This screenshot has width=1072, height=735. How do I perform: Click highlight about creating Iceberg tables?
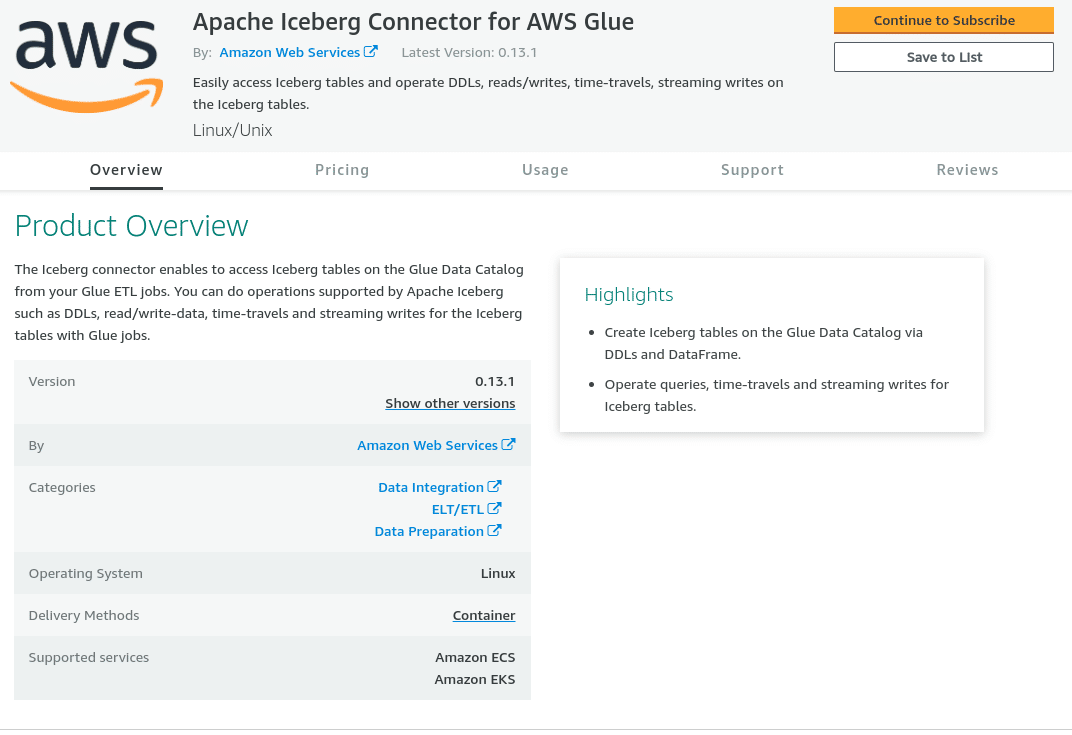pos(764,343)
